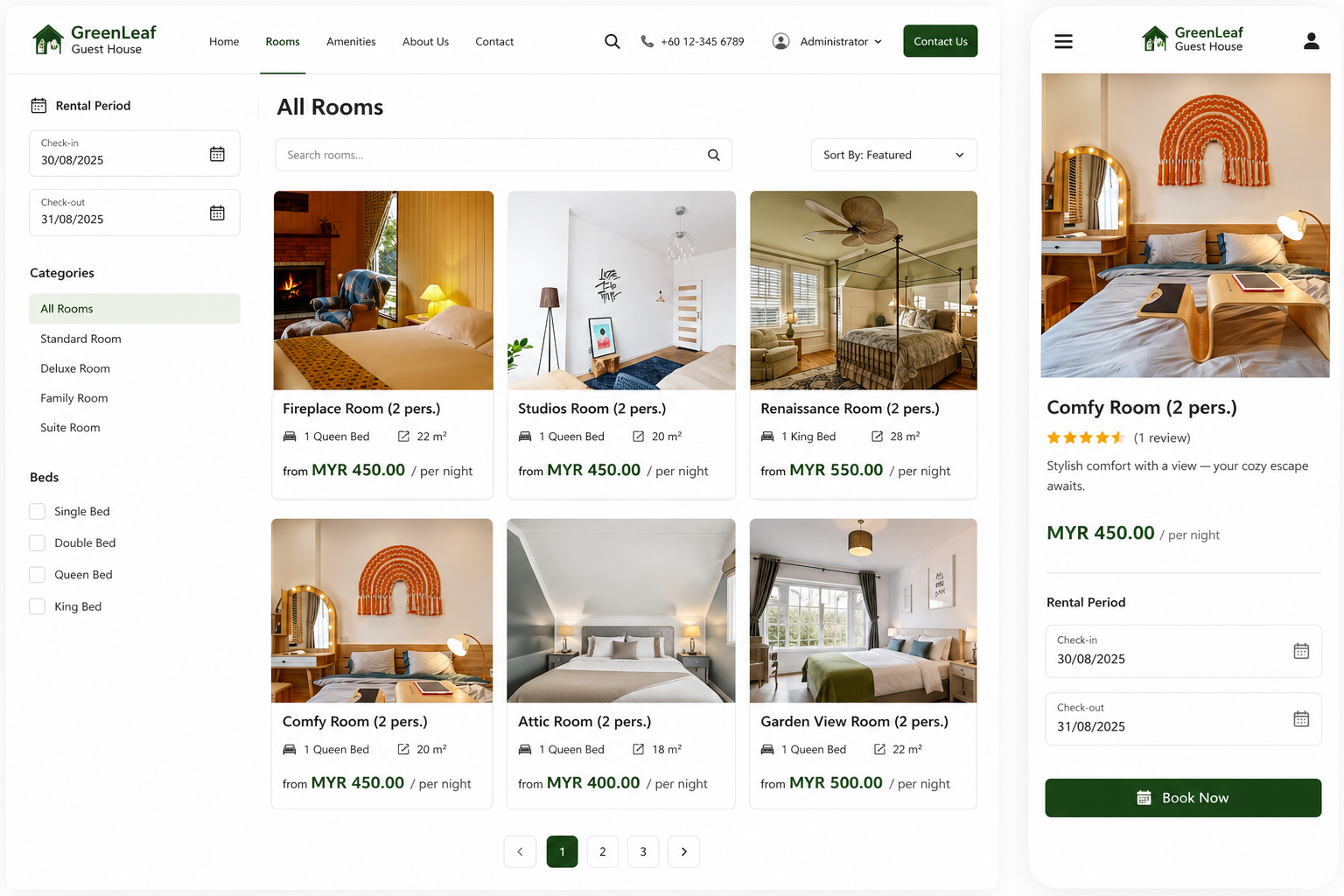Open sidebar Check-in calendar icon
Viewport: 1344px width, 896px height.
click(217, 154)
